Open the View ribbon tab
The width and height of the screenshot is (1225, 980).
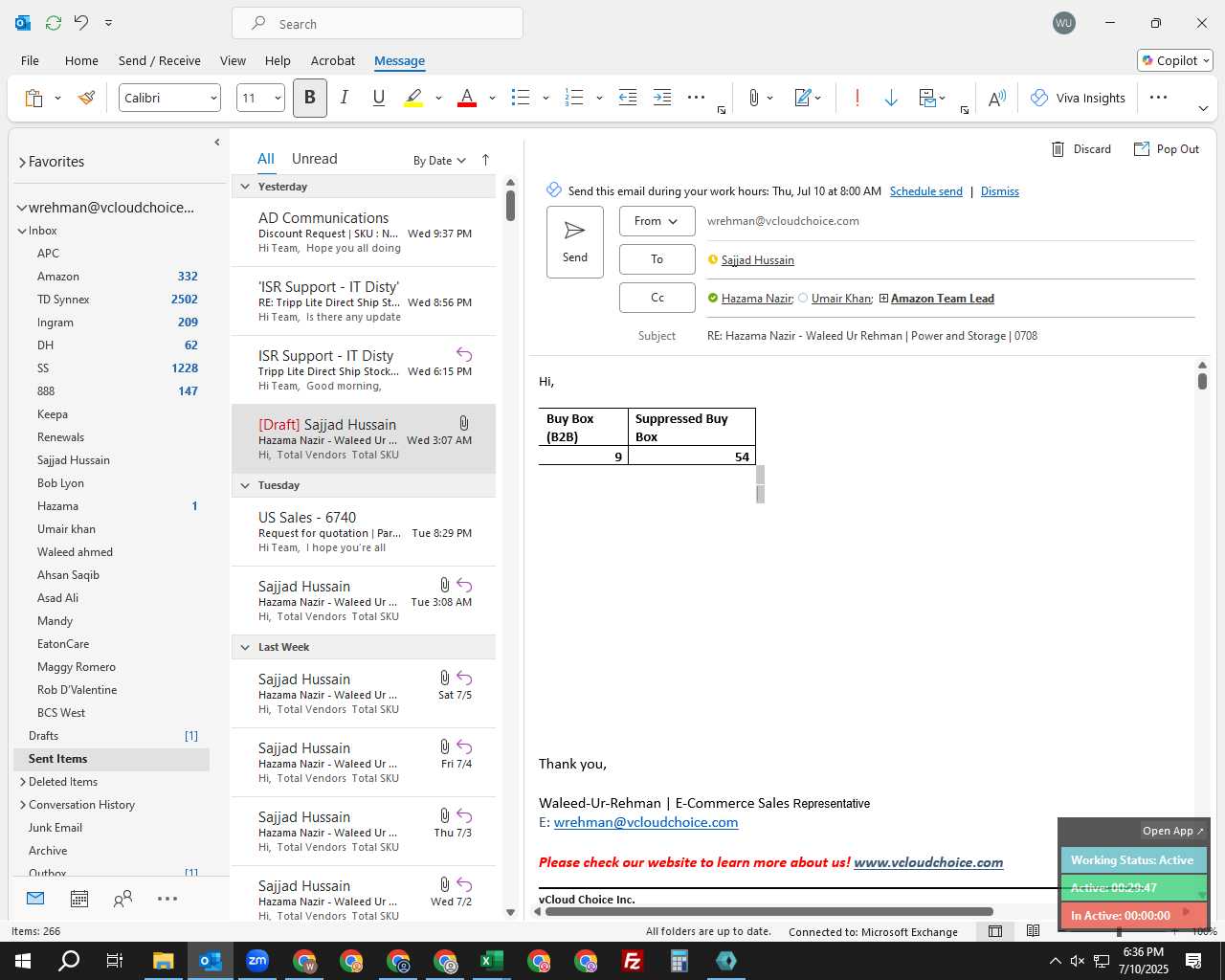(233, 60)
